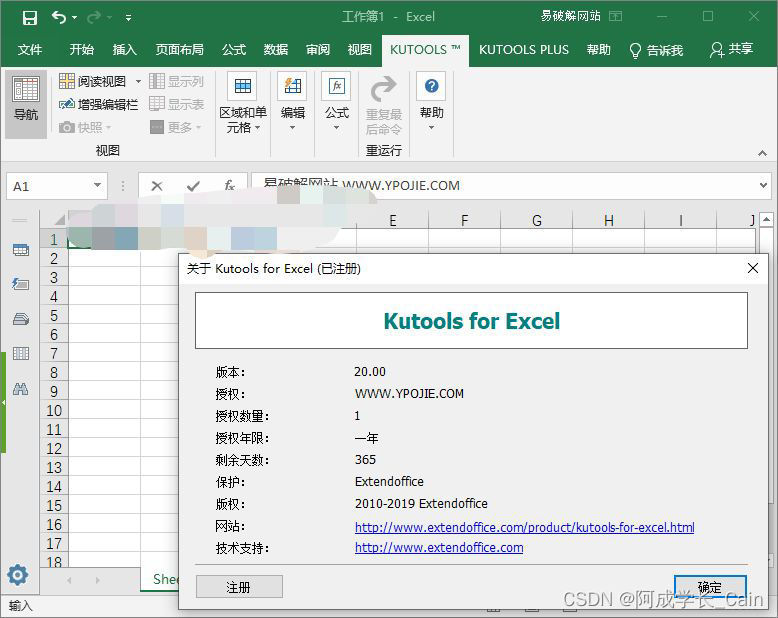Confirm entry with checkmark icon
Viewport: 778px width, 618px height.
193,186
